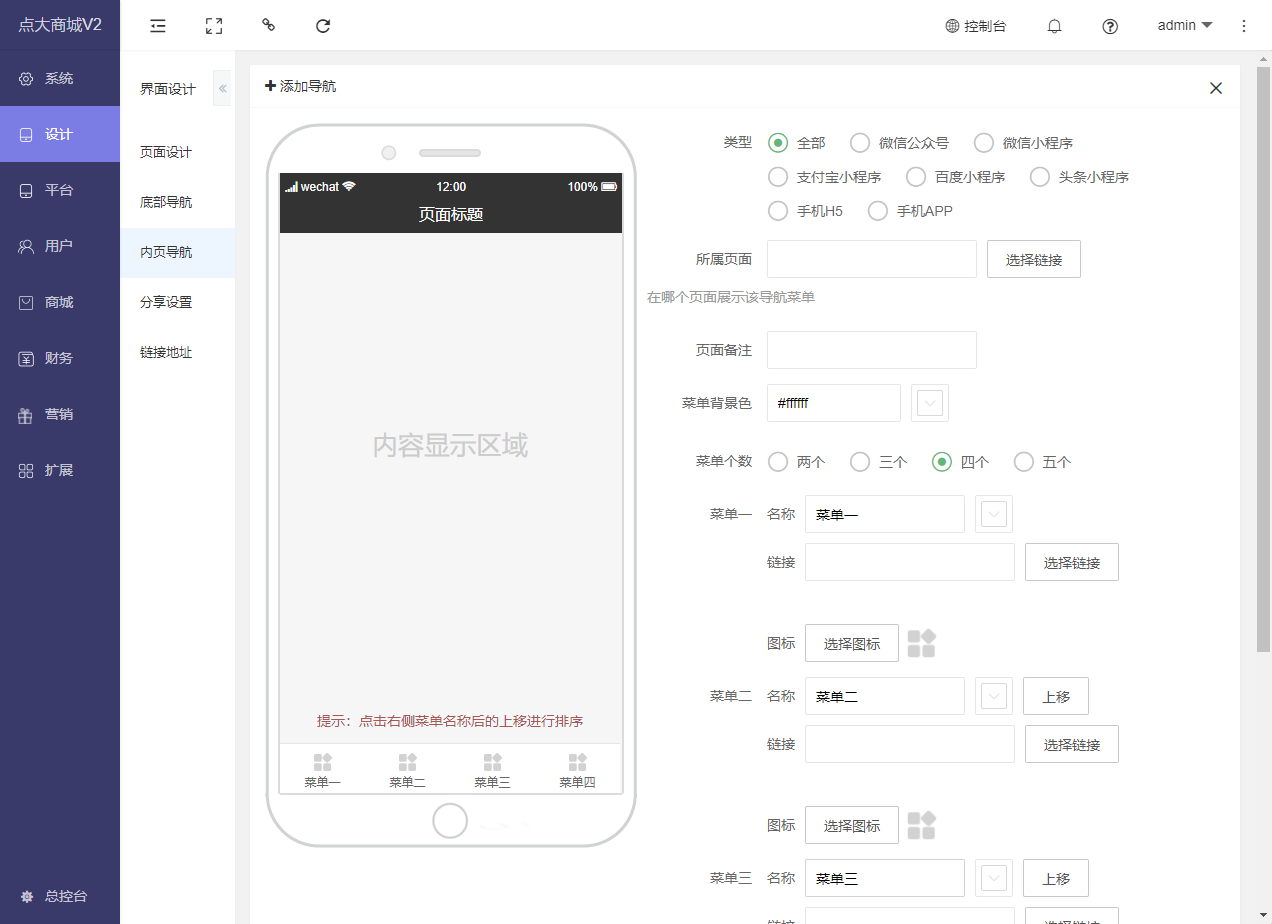Click 选择链接 button next to 所属页面
Image resolution: width=1272 pixels, height=924 pixels.
click(1033, 259)
